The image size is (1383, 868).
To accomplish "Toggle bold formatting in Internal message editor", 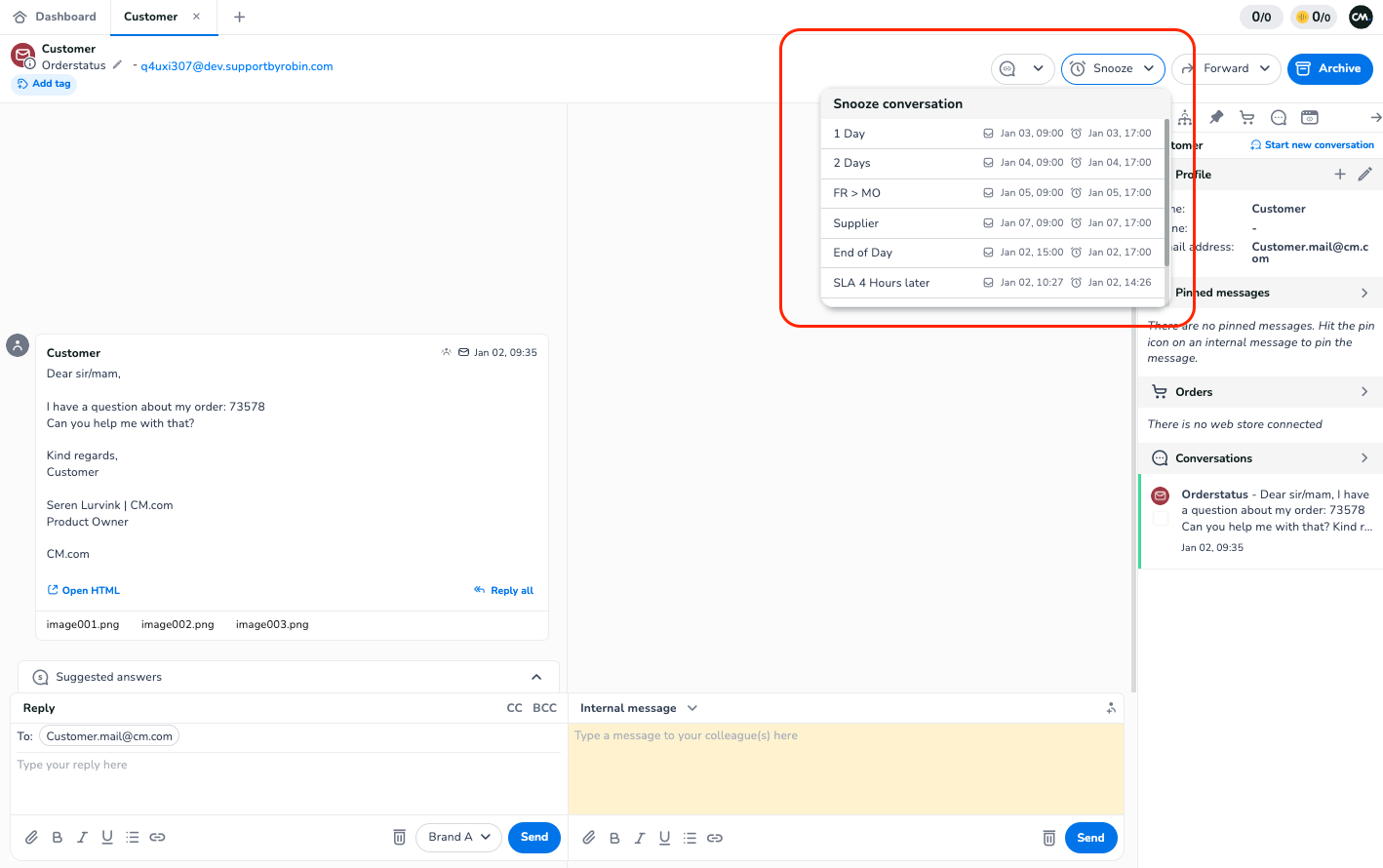I will (x=614, y=838).
